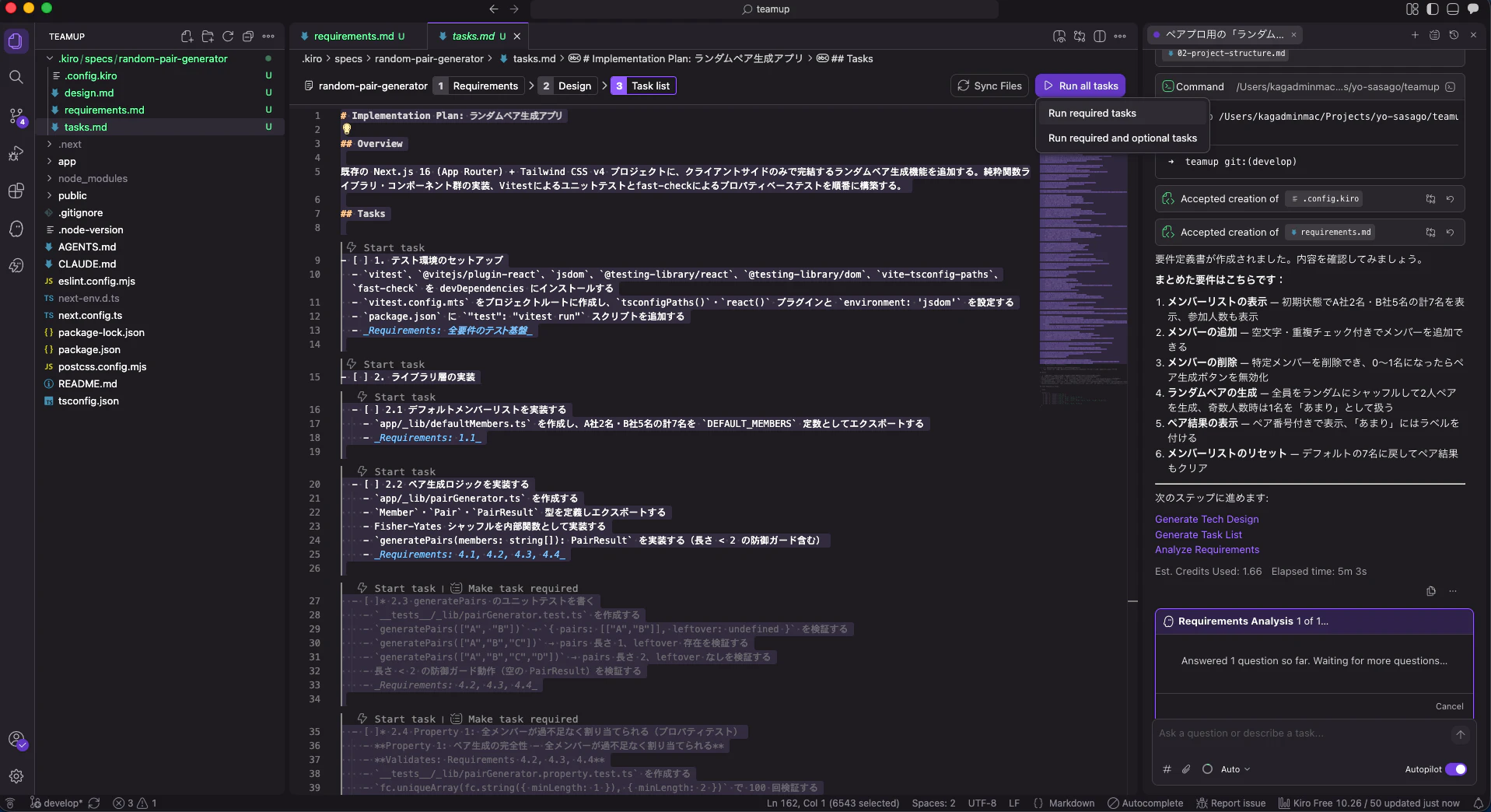
Task: Open explorer more actions menu
Action: coord(268,37)
